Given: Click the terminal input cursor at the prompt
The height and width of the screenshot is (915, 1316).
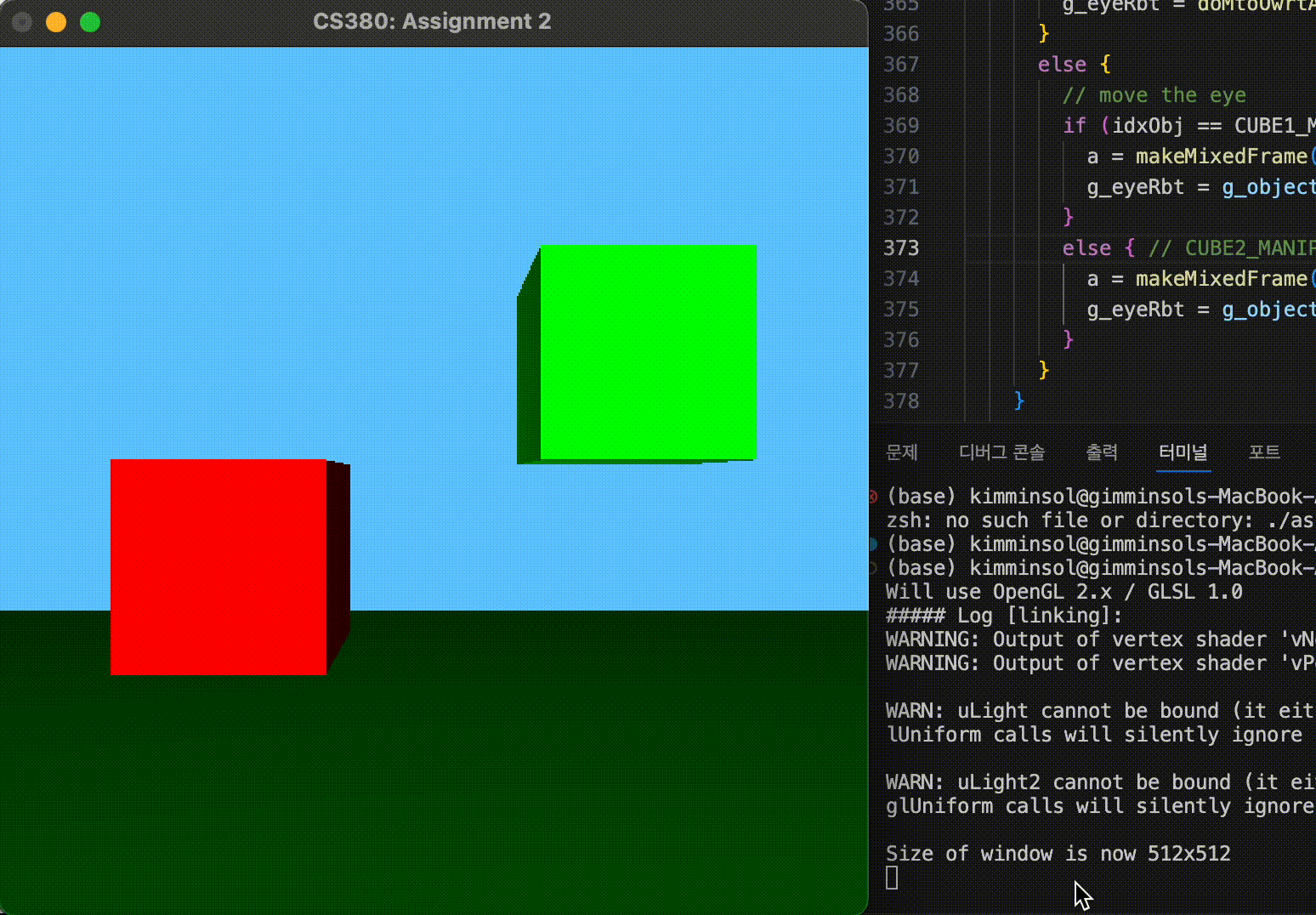Looking at the screenshot, I should (x=891, y=878).
